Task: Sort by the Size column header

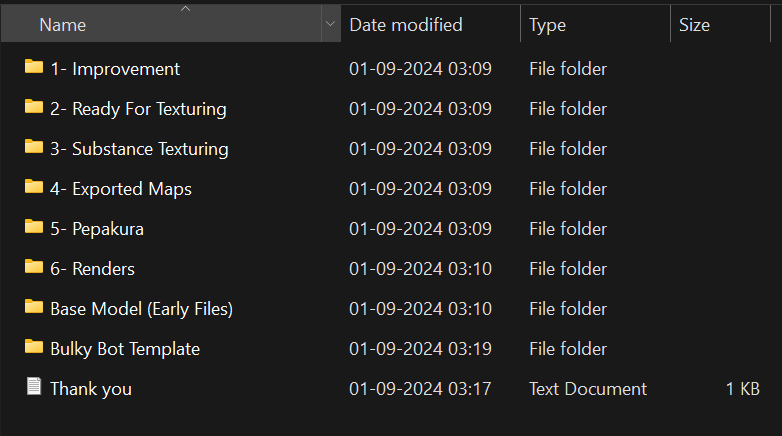Action: [x=694, y=25]
